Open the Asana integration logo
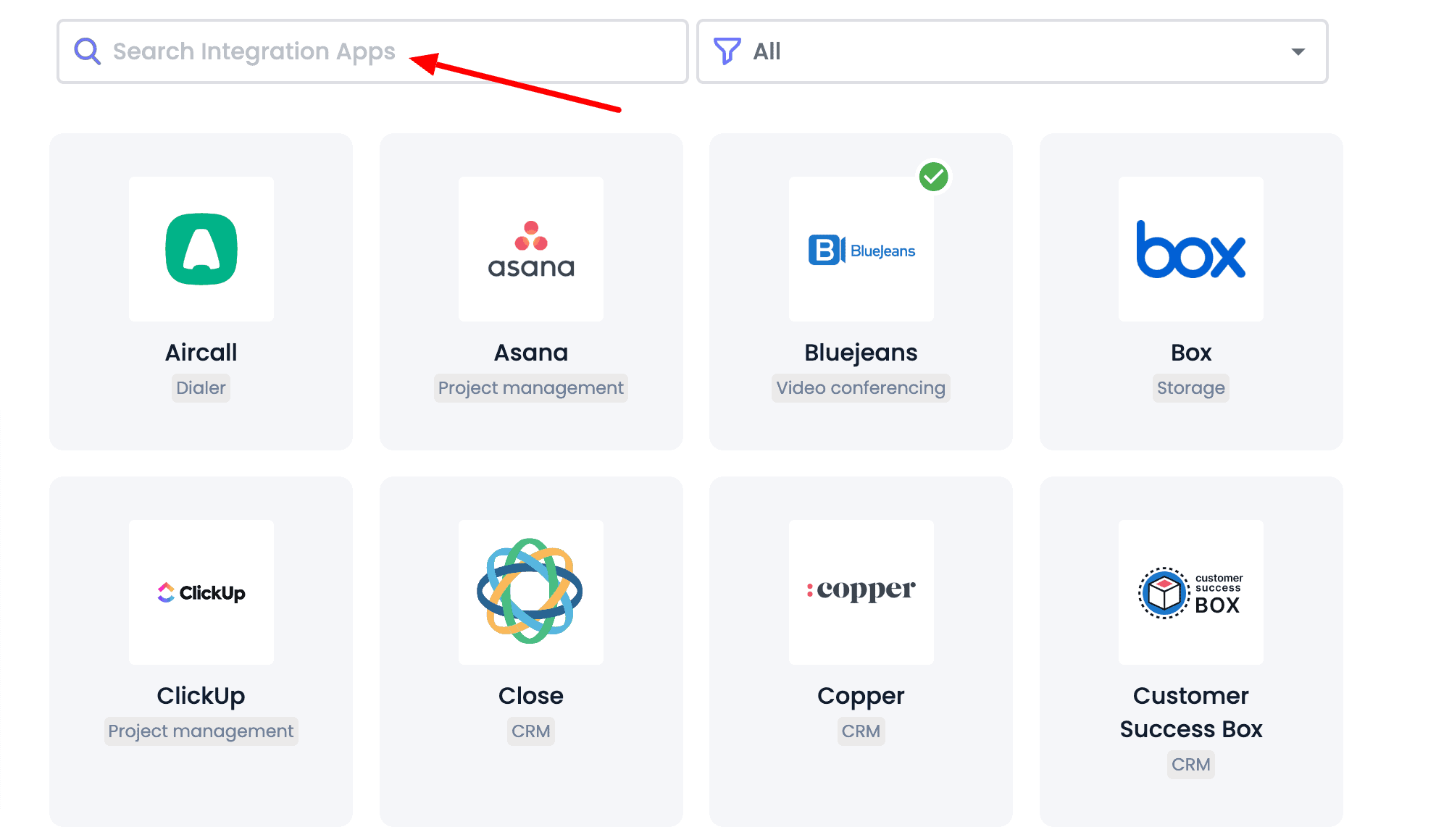 tap(530, 249)
